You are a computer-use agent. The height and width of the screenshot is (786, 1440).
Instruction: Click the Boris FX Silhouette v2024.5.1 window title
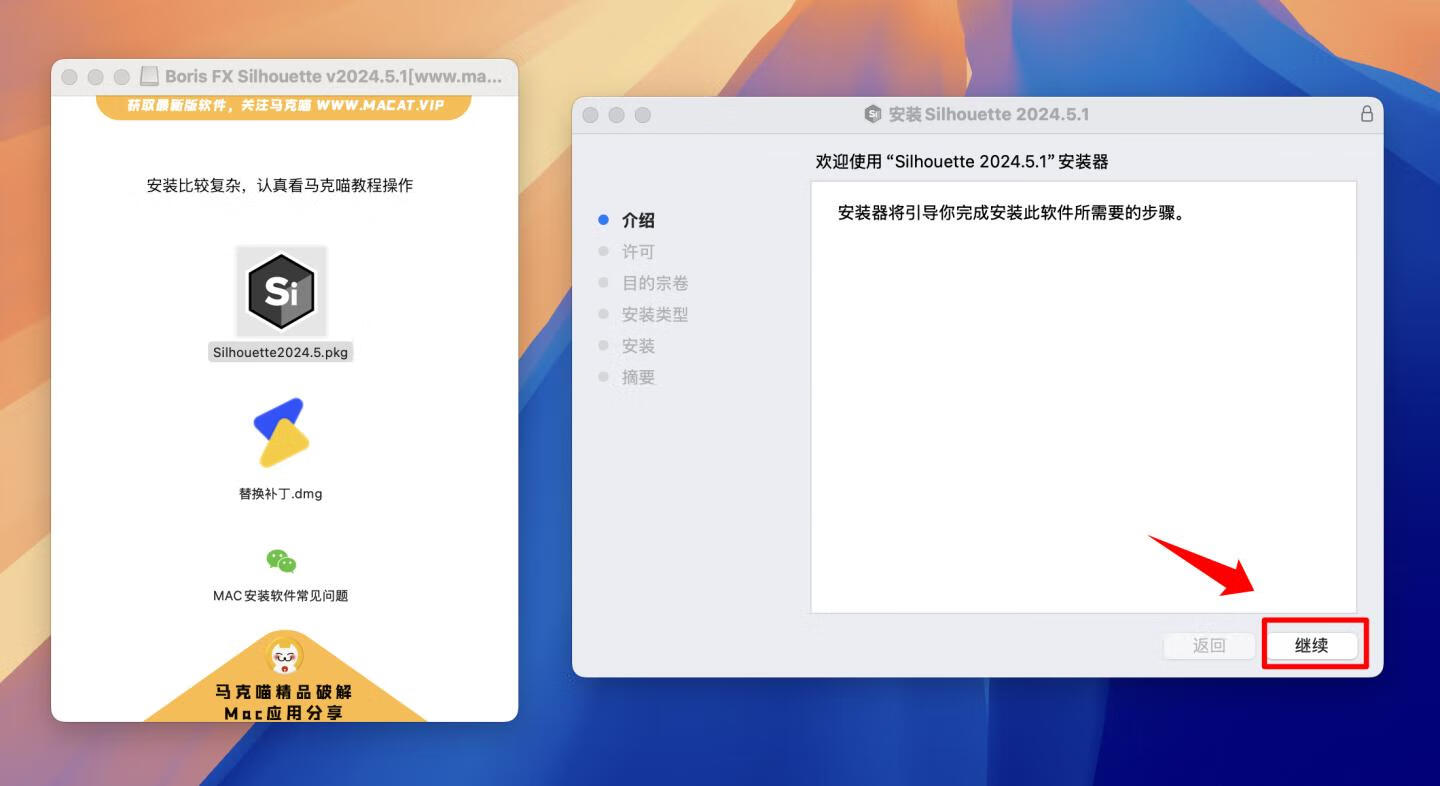tap(333, 76)
